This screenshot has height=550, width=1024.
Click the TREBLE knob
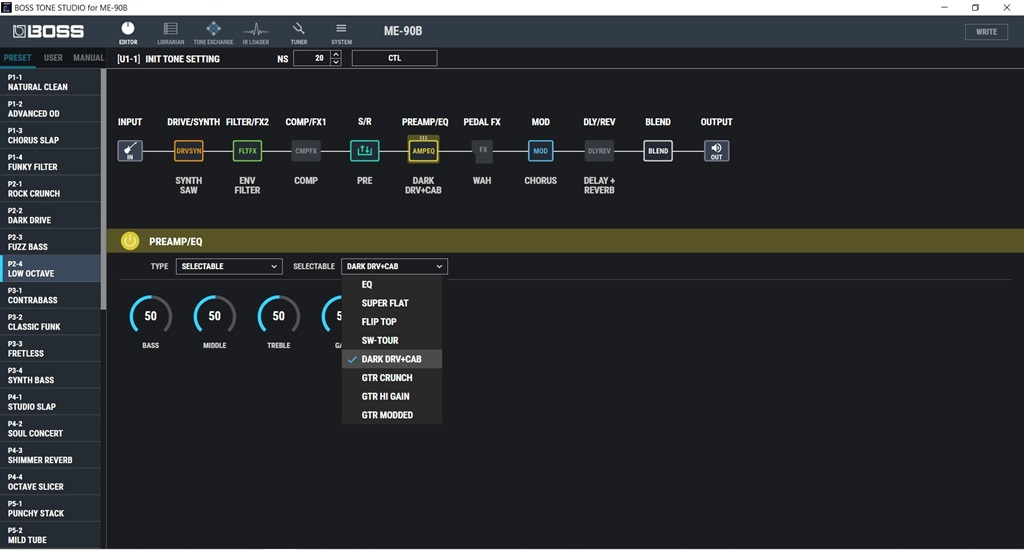pos(279,316)
